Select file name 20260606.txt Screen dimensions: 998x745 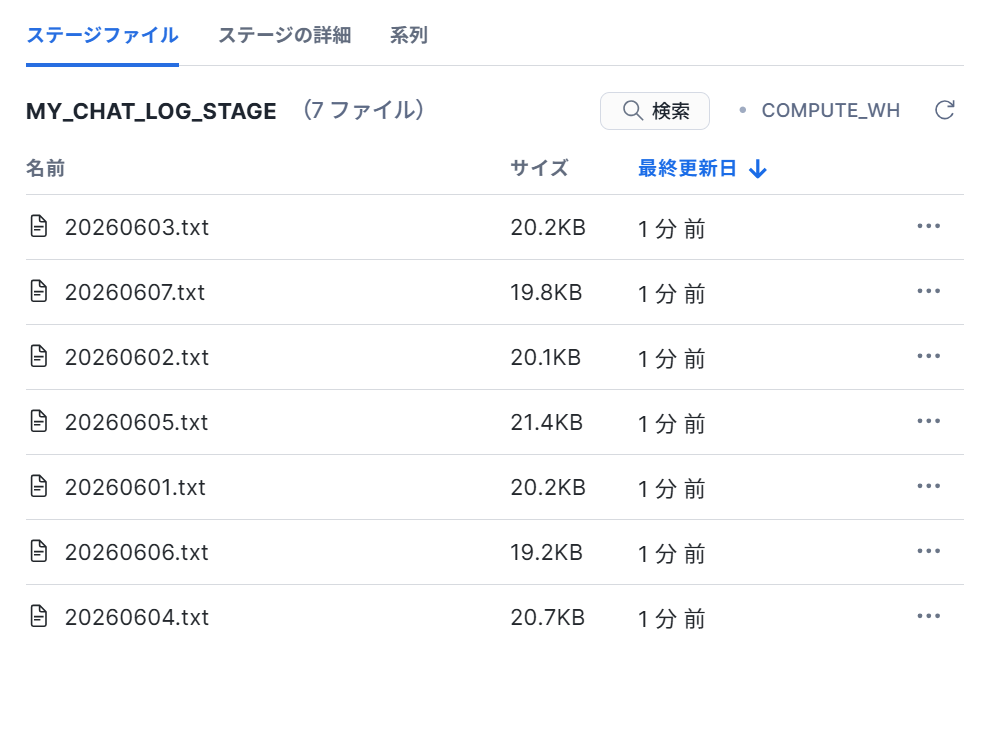tap(137, 552)
